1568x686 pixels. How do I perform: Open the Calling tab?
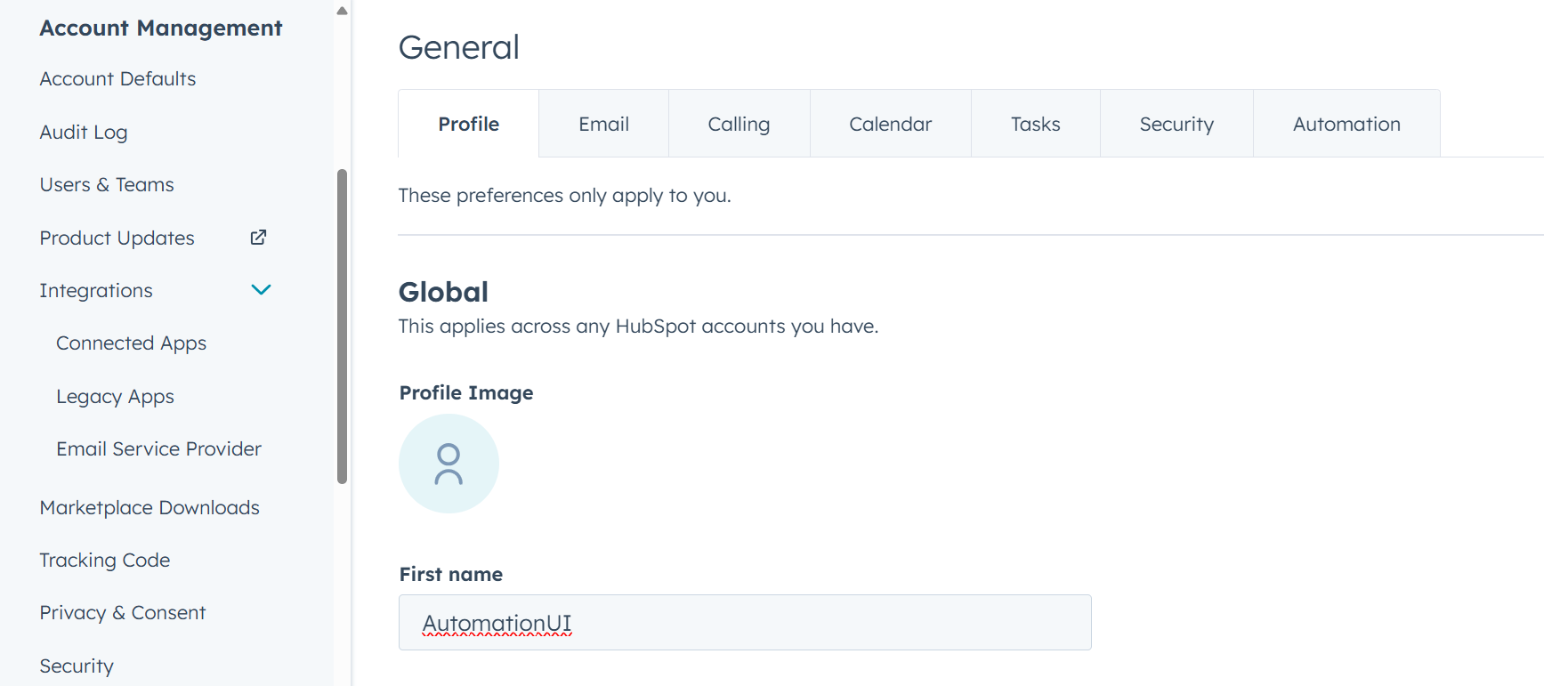tap(739, 125)
